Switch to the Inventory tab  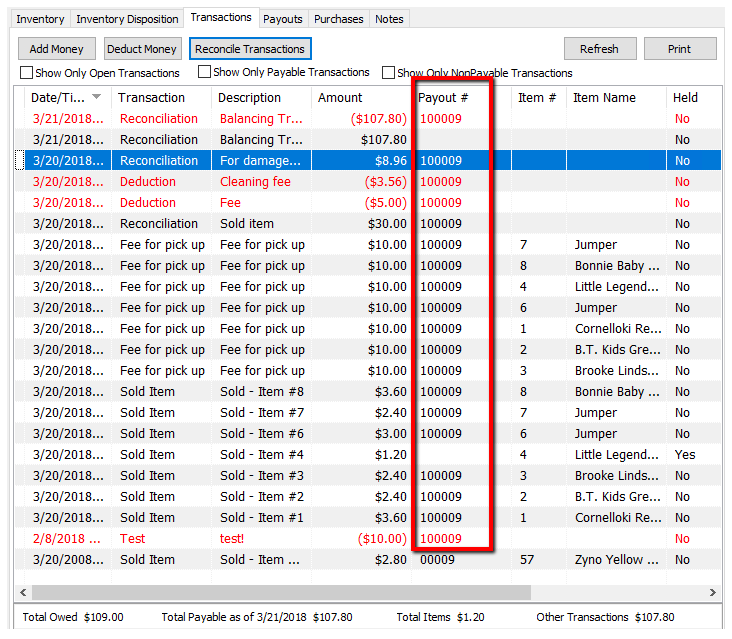pos(41,19)
